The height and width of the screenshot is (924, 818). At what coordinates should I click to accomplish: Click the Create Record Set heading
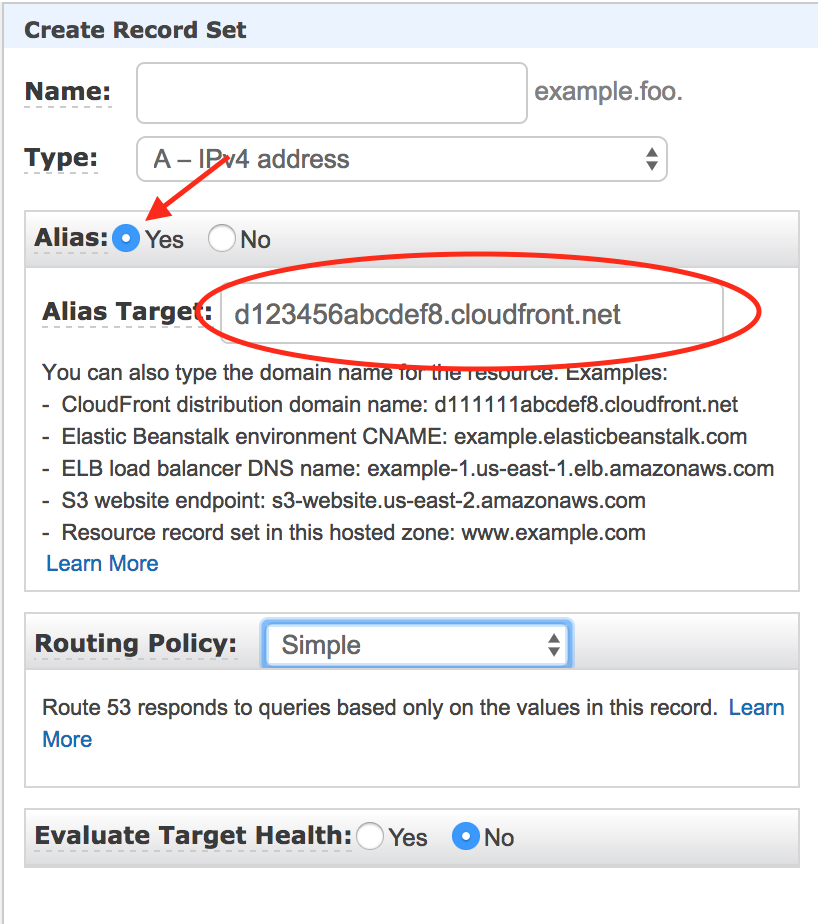point(135,30)
